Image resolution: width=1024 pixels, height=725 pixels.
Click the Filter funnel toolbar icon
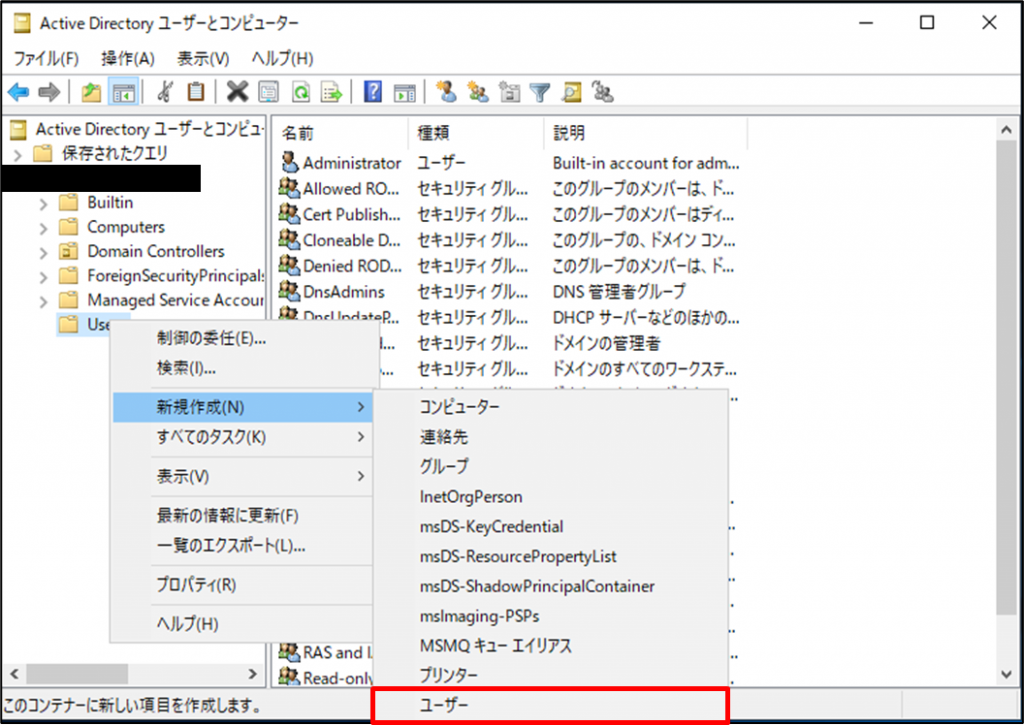[540, 92]
